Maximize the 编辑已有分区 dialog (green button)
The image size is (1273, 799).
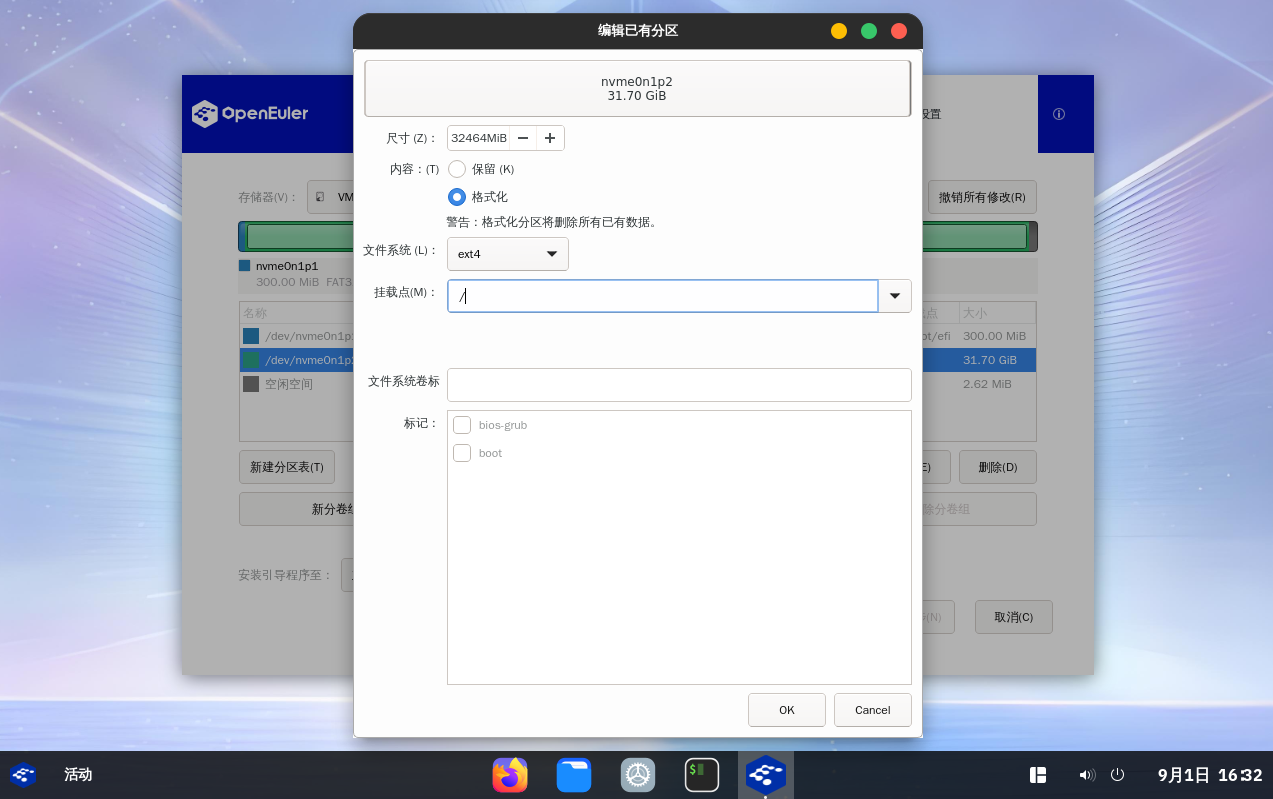click(869, 31)
